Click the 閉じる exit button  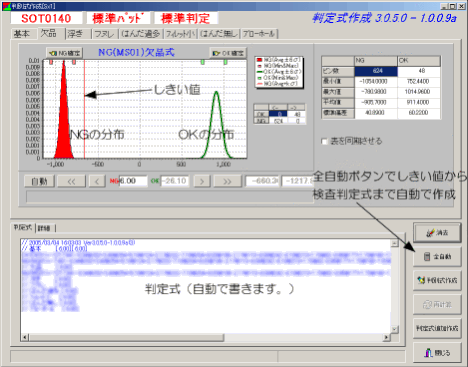437,352
